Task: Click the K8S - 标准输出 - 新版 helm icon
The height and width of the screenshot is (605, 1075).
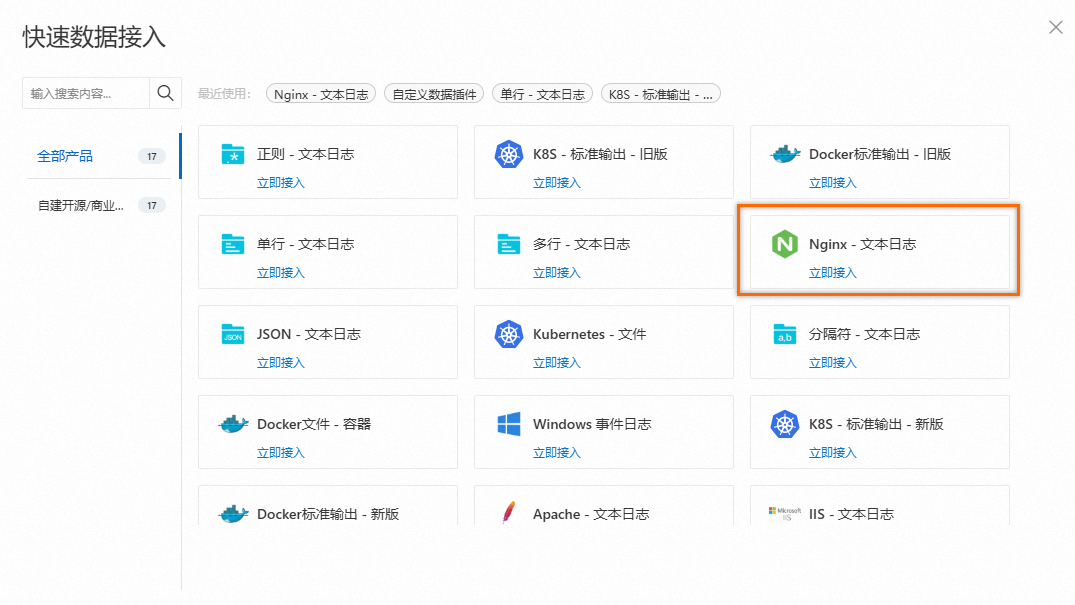Action: pyautogui.click(x=785, y=424)
